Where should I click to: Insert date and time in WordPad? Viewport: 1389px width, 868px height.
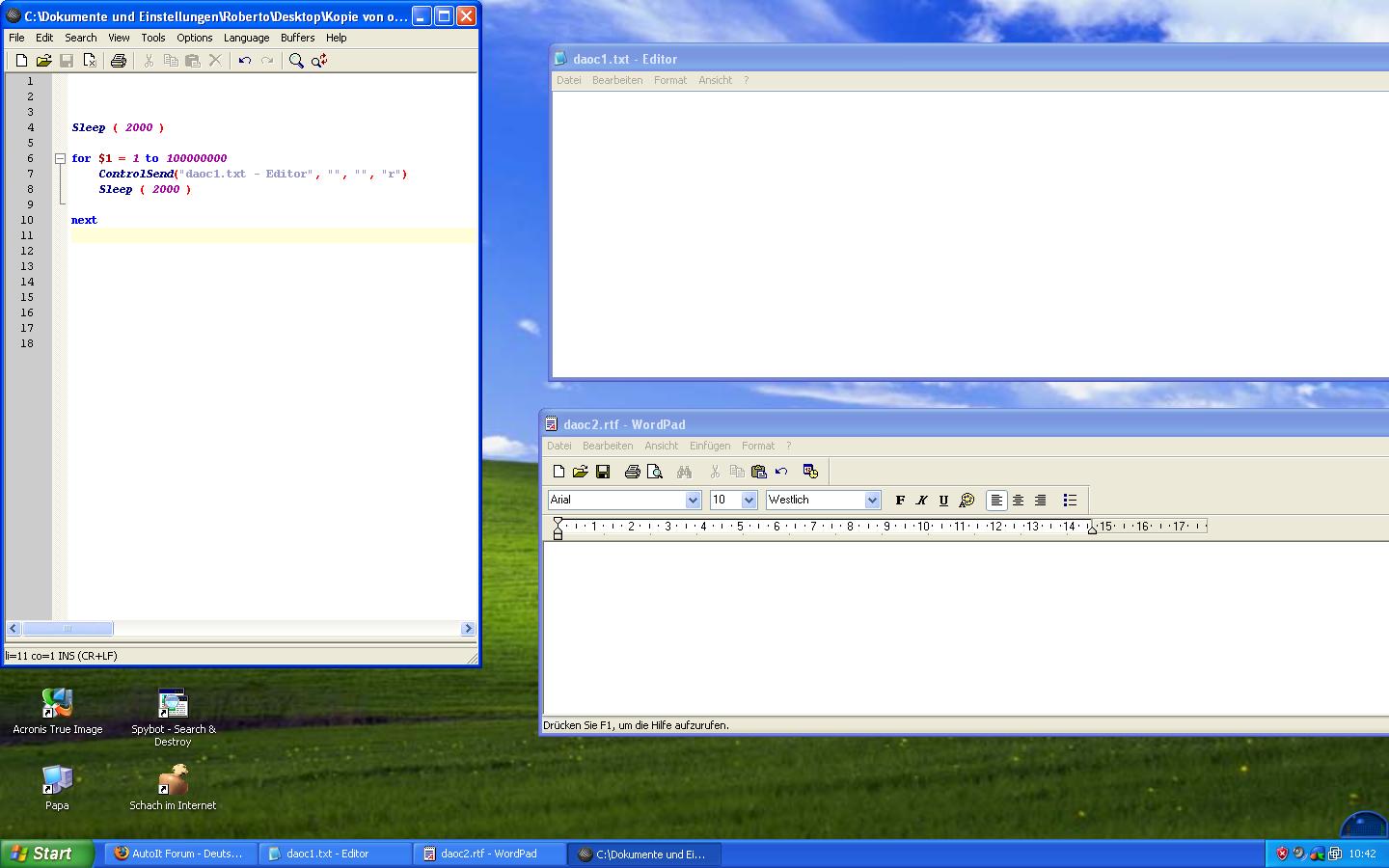pyautogui.click(x=810, y=472)
